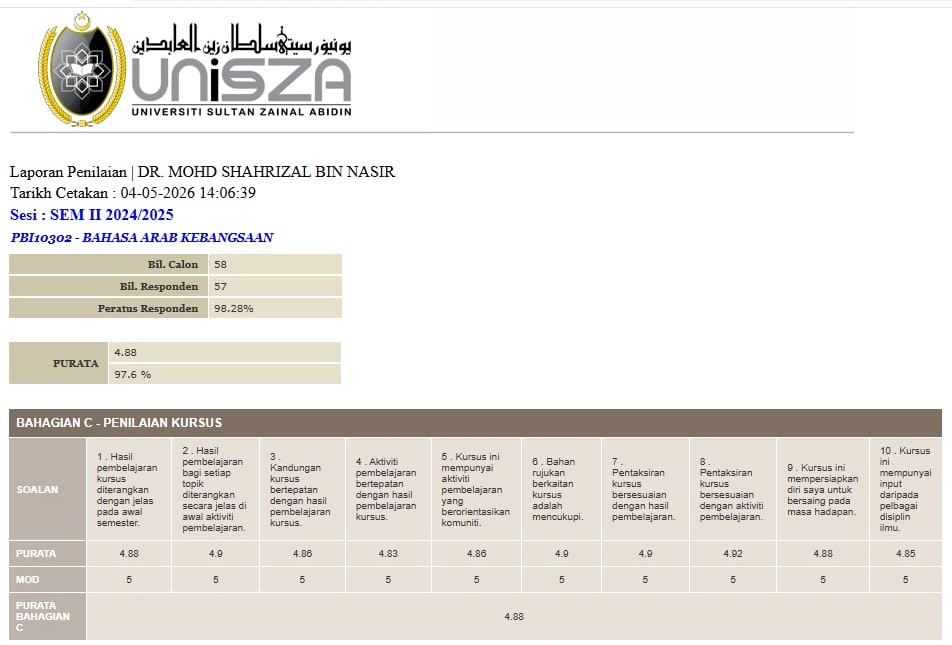Image resolution: width=952 pixels, height=645 pixels.
Task: Click the MOD value '5' for question 4
Action: point(388,580)
